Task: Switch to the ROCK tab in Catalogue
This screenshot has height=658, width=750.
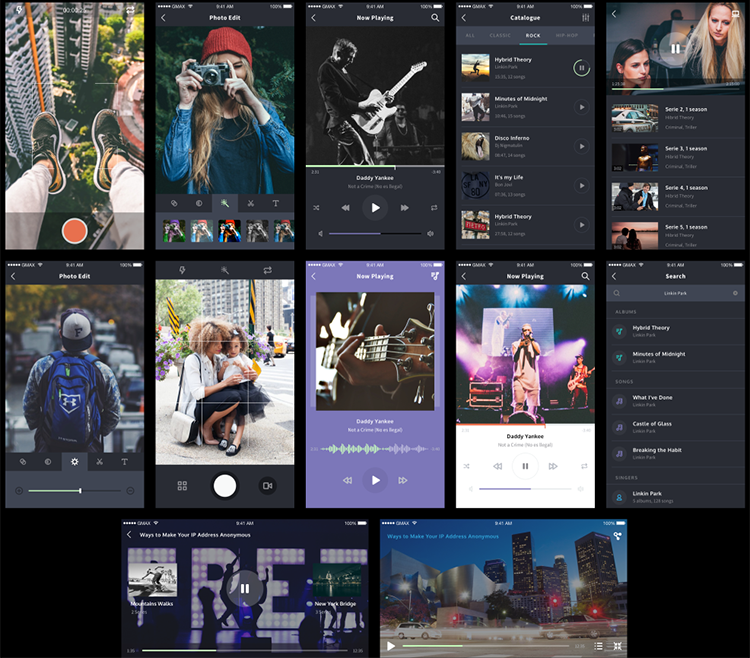Action: coord(533,36)
